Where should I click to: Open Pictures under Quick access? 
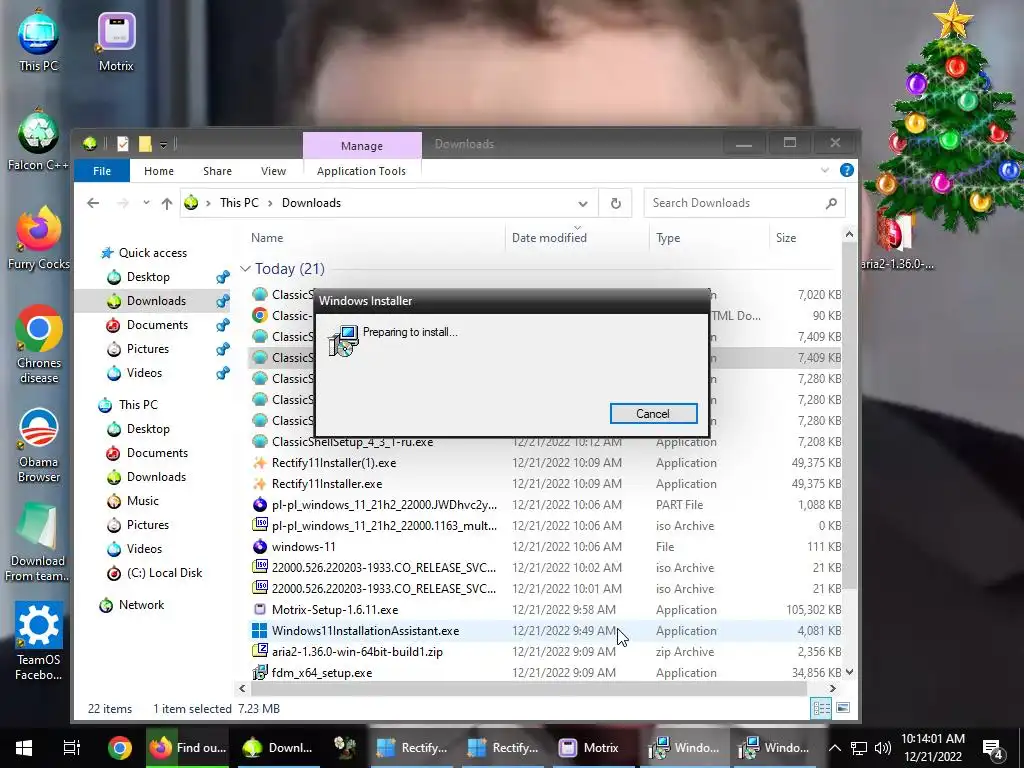click(x=148, y=349)
